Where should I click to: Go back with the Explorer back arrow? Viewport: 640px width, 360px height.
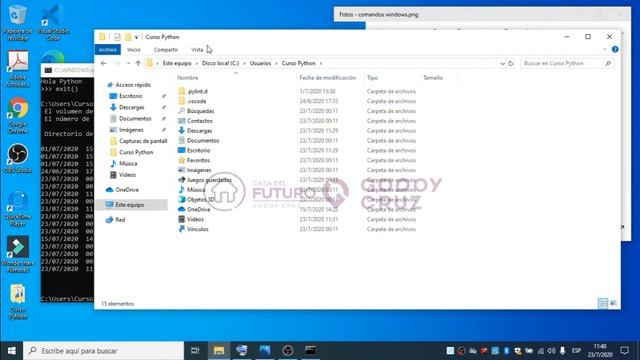pos(104,63)
